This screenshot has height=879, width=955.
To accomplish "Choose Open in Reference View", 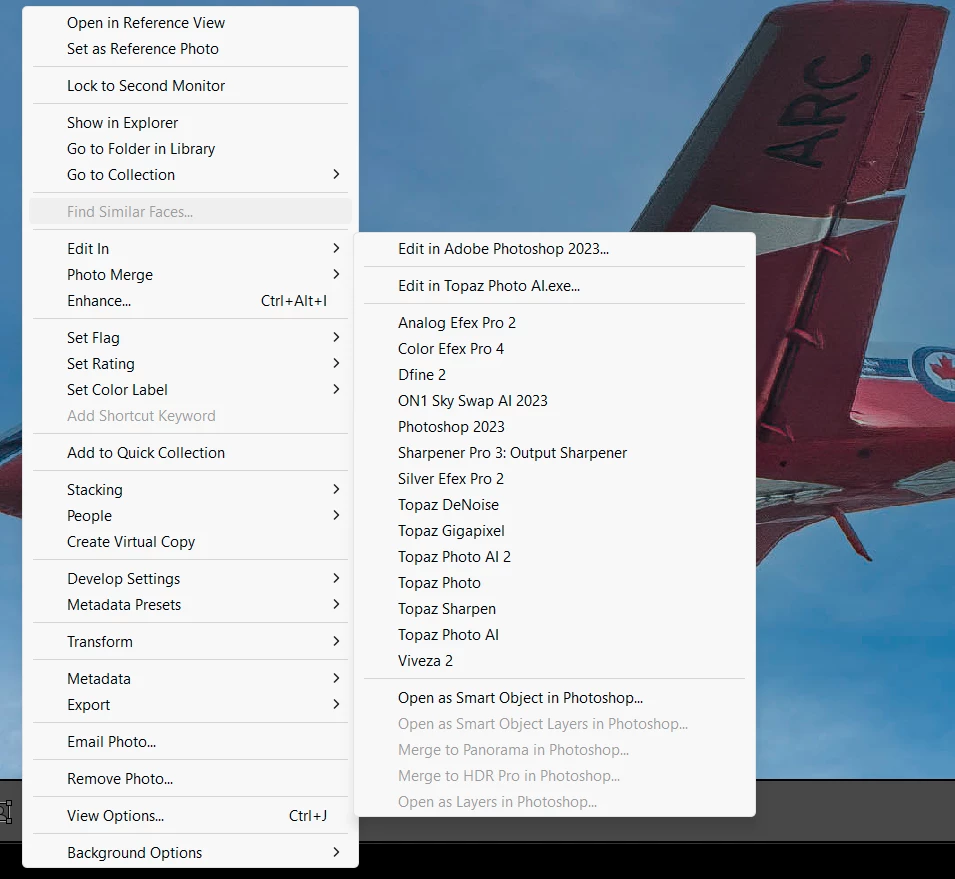I will 190,23.
